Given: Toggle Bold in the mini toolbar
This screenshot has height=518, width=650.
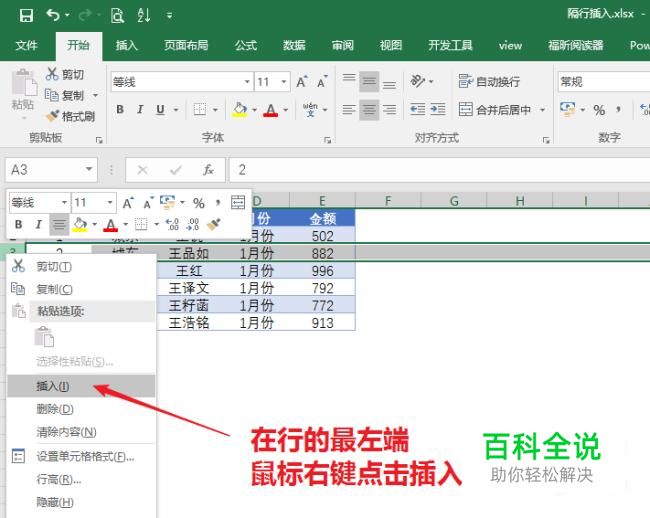Looking at the screenshot, I should (x=18, y=224).
